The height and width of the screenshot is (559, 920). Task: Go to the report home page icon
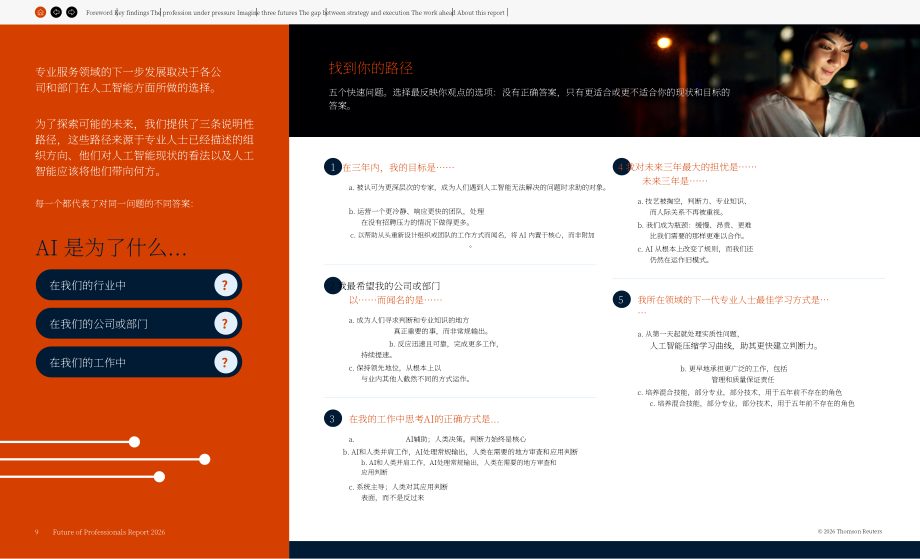click(x=40, y=12)
